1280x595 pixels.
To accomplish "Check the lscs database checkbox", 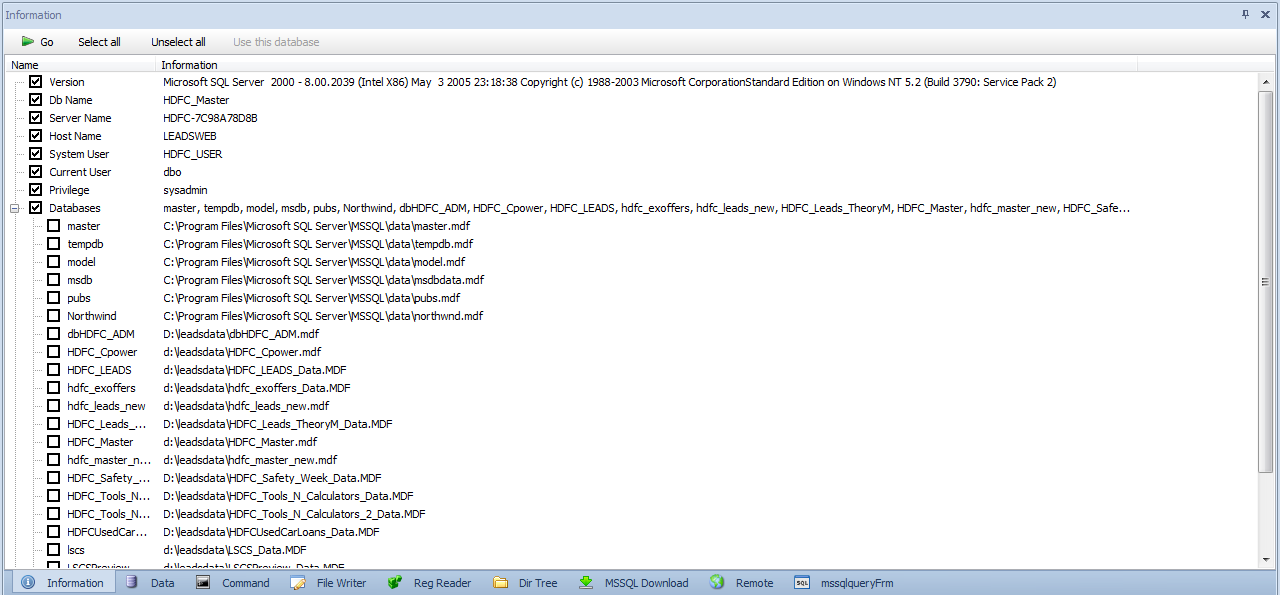I will point(54,550).
